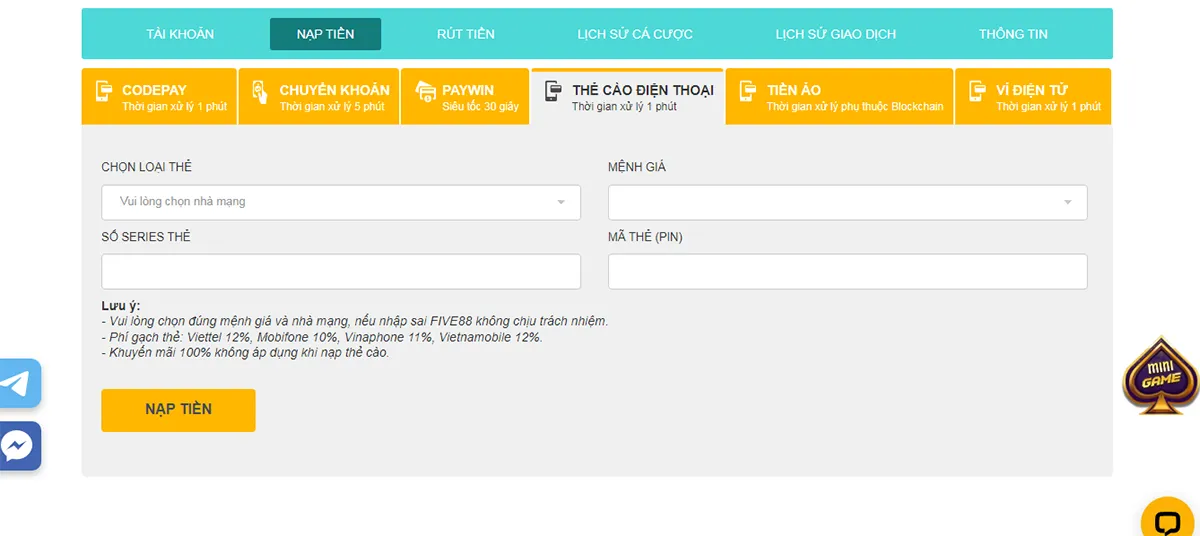The image size is (1200, 536).
Task: Click the 'MỆNH GIÁ' label
Action: point(637,167)
